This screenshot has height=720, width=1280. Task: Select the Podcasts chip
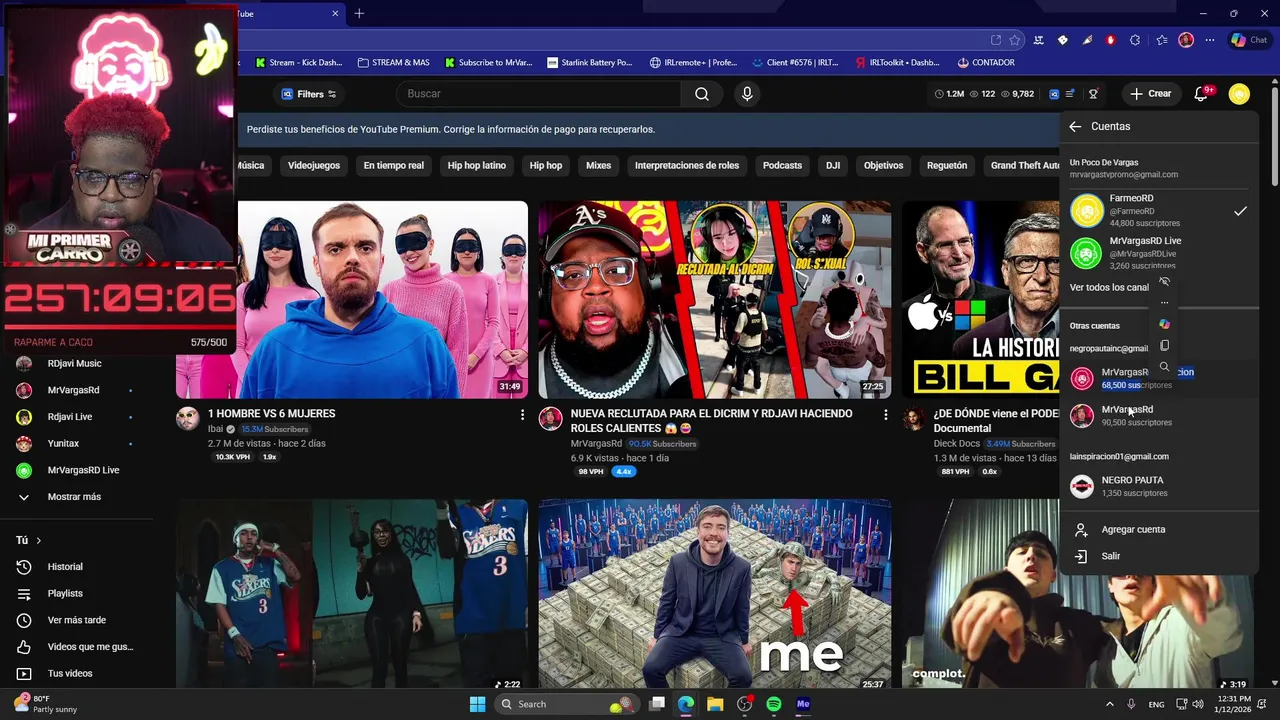pos(782,165)
